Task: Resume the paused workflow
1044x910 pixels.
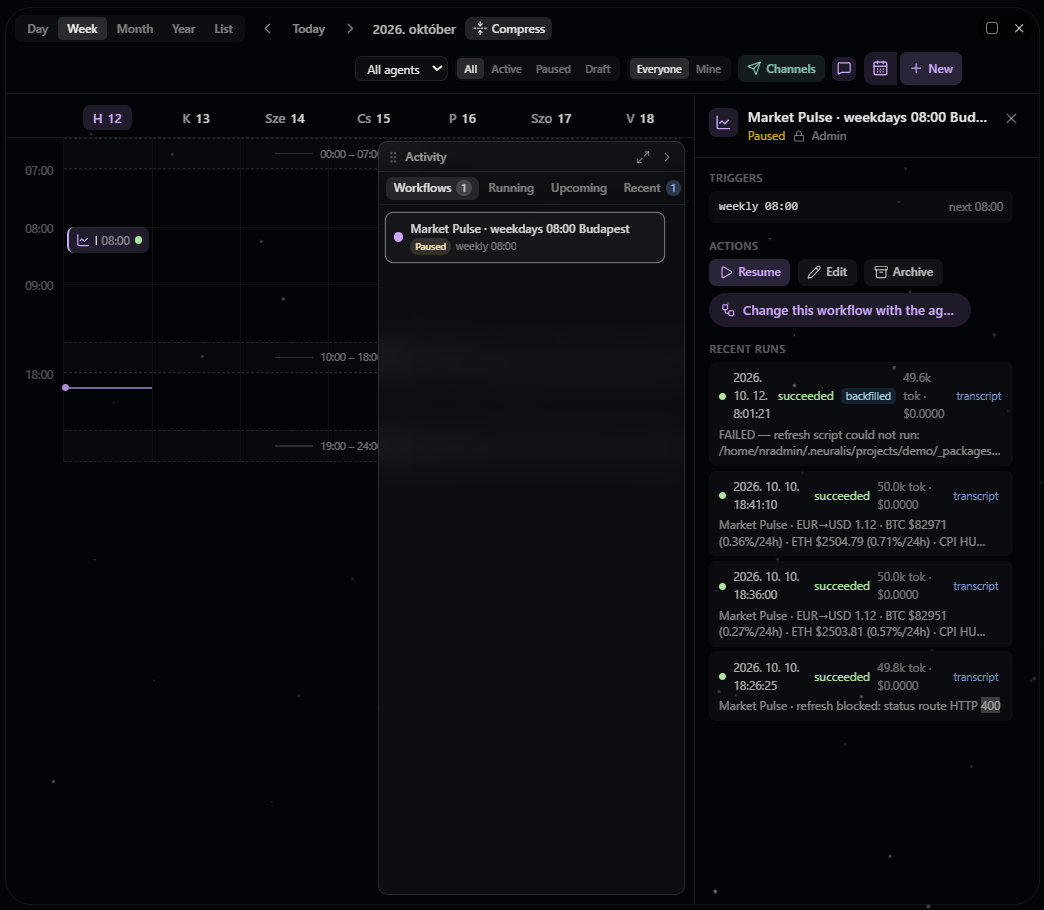Action: (x=749, y=272)
